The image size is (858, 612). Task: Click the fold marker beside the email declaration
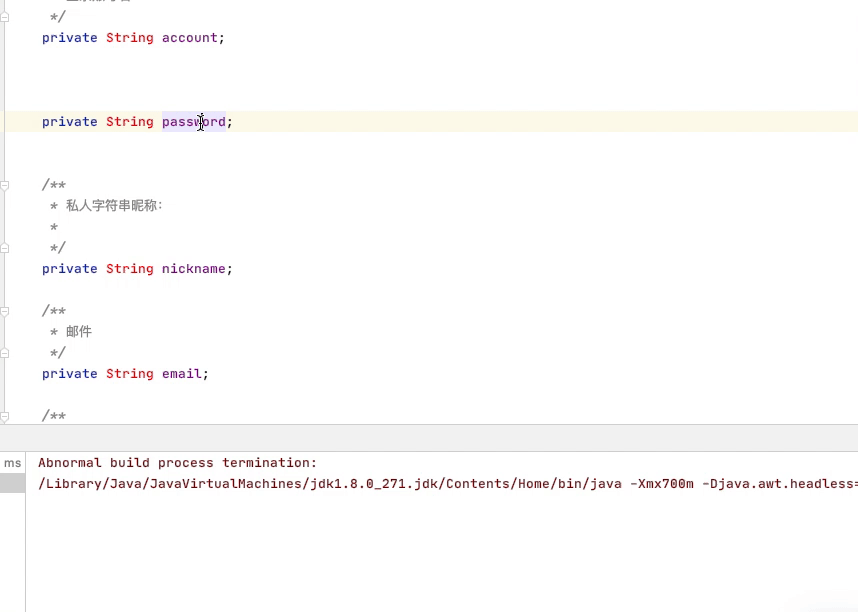point(4,352)
